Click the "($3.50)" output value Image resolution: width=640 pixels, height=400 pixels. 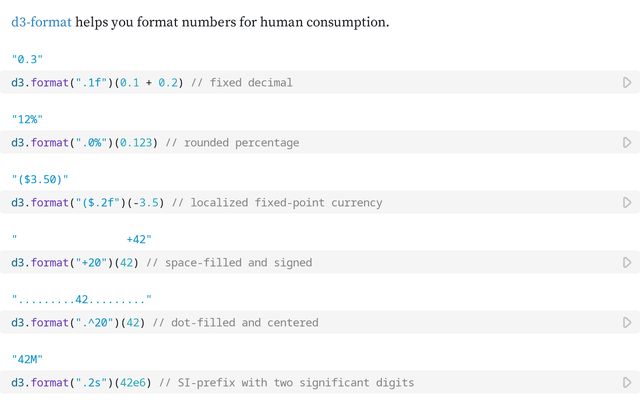40,179
